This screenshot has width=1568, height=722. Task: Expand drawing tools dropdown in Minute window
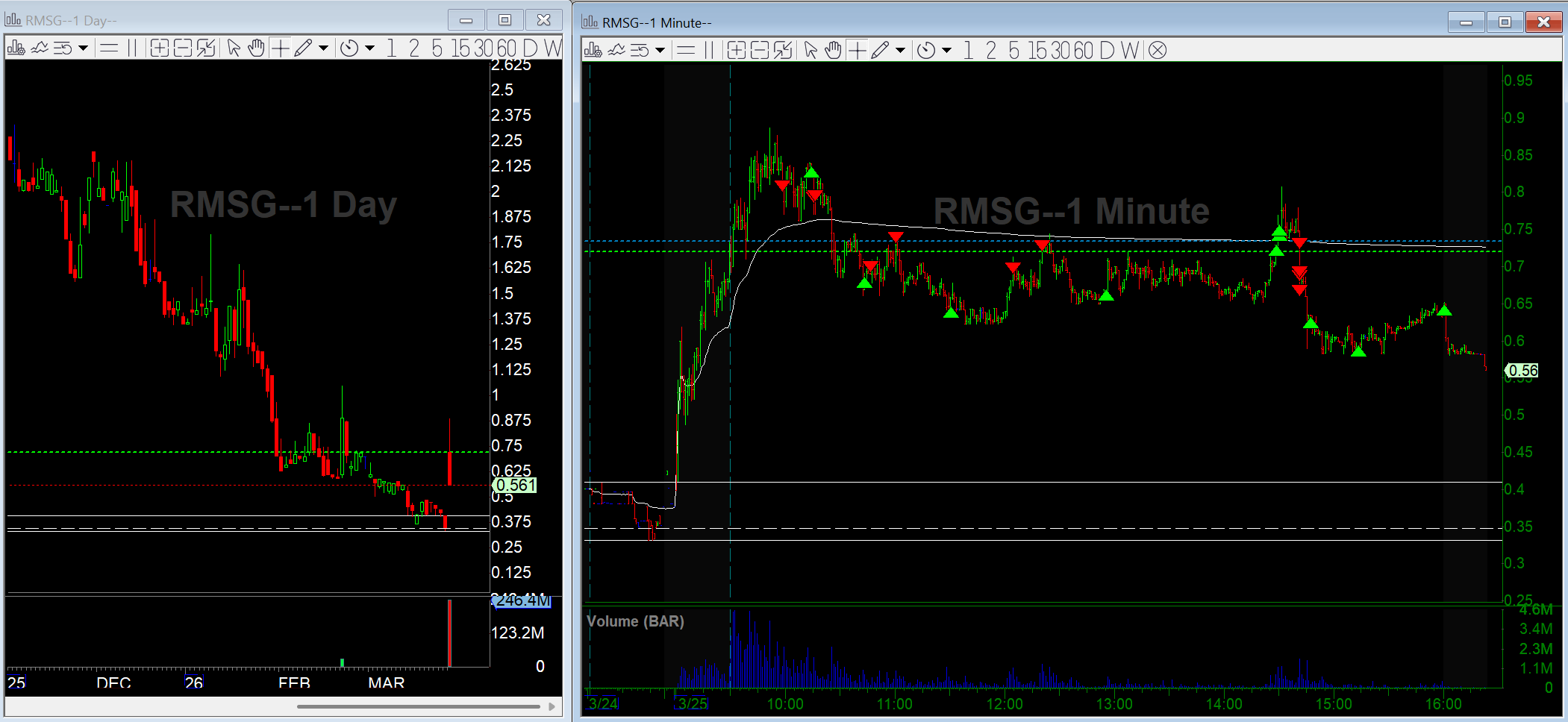(x=900, y=50)
